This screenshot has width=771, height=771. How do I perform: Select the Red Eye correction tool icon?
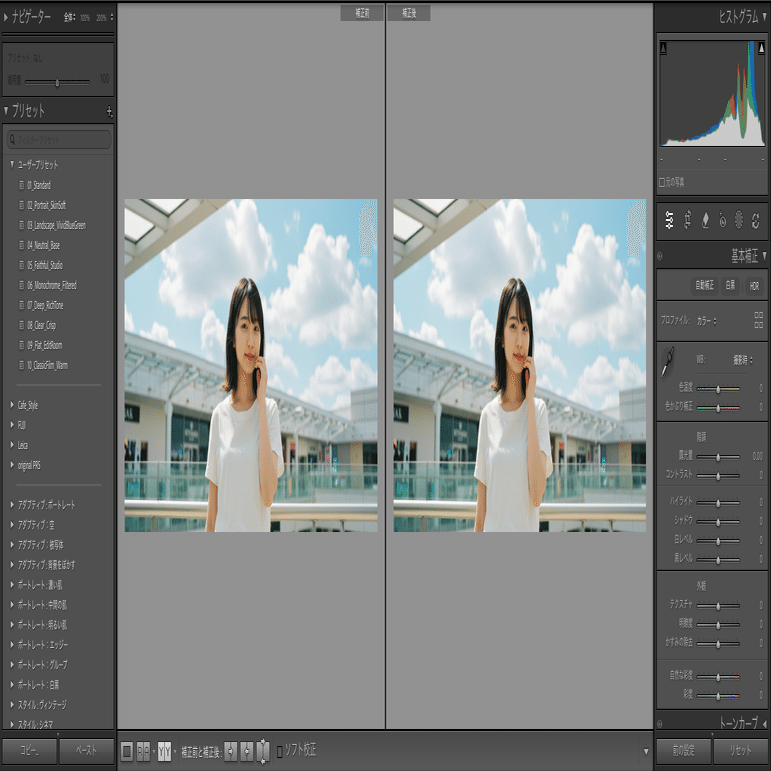[x=722, y=220]
